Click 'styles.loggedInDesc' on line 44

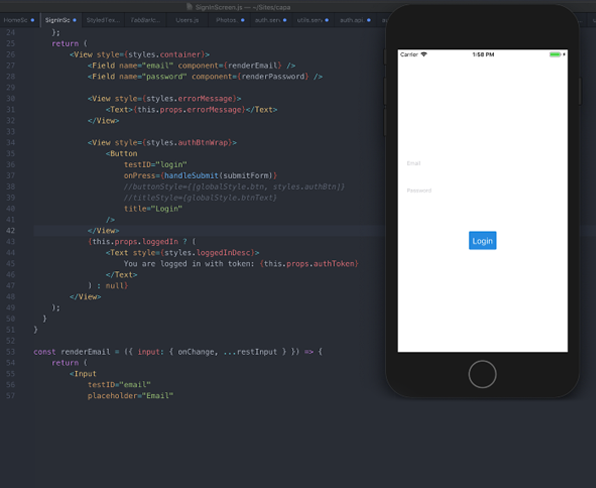pyautogui.click(x=208, y=253)
